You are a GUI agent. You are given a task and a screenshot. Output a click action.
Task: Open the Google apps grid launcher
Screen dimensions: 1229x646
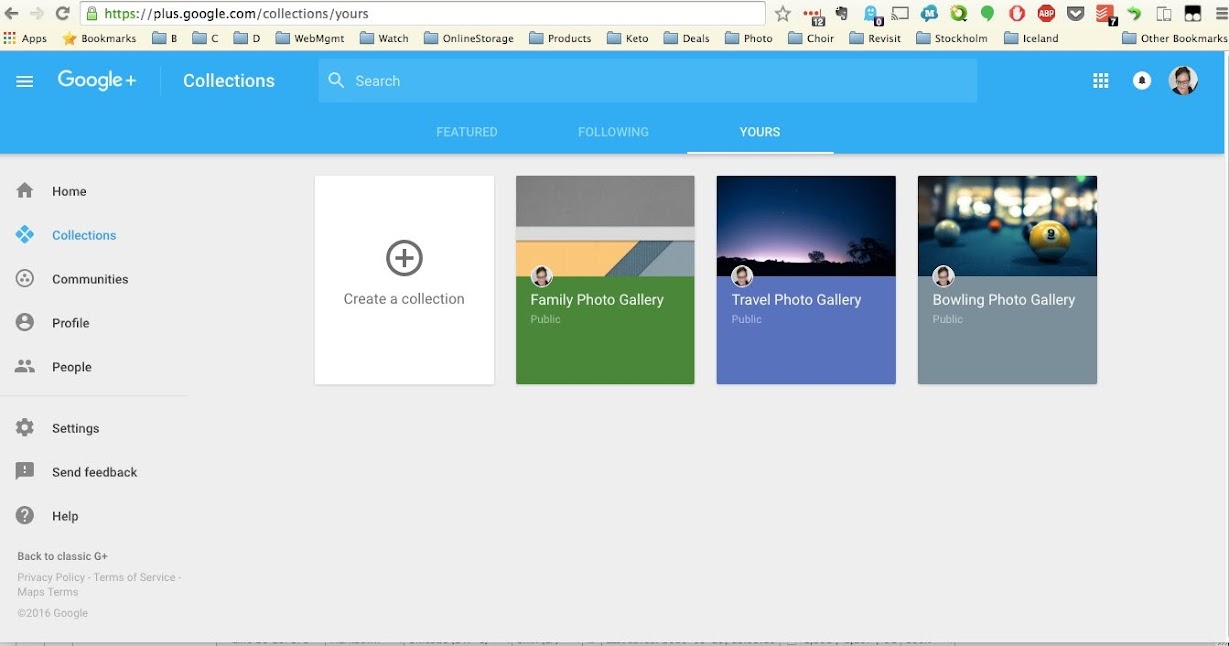click(x=1101, y=81)
